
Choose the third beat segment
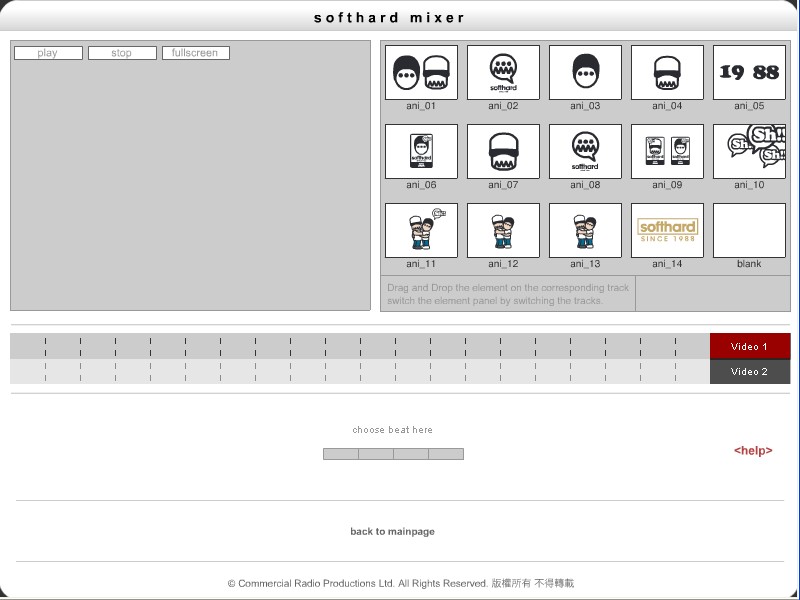tap(411, 454)
